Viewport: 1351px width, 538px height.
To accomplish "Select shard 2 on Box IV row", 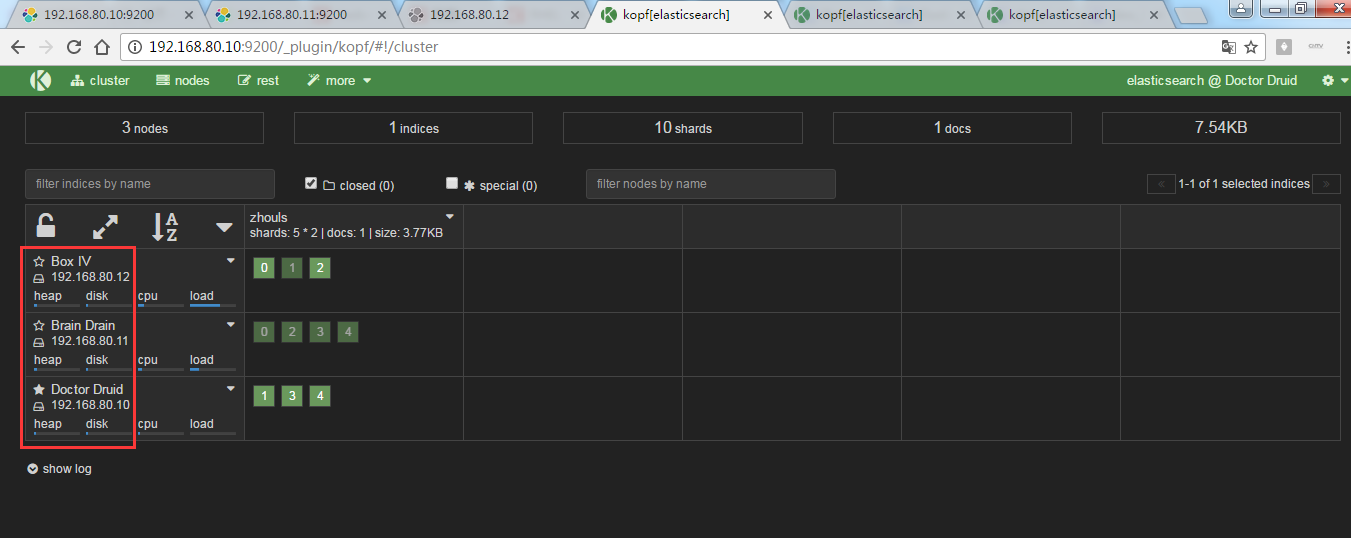I will point(319,268).
